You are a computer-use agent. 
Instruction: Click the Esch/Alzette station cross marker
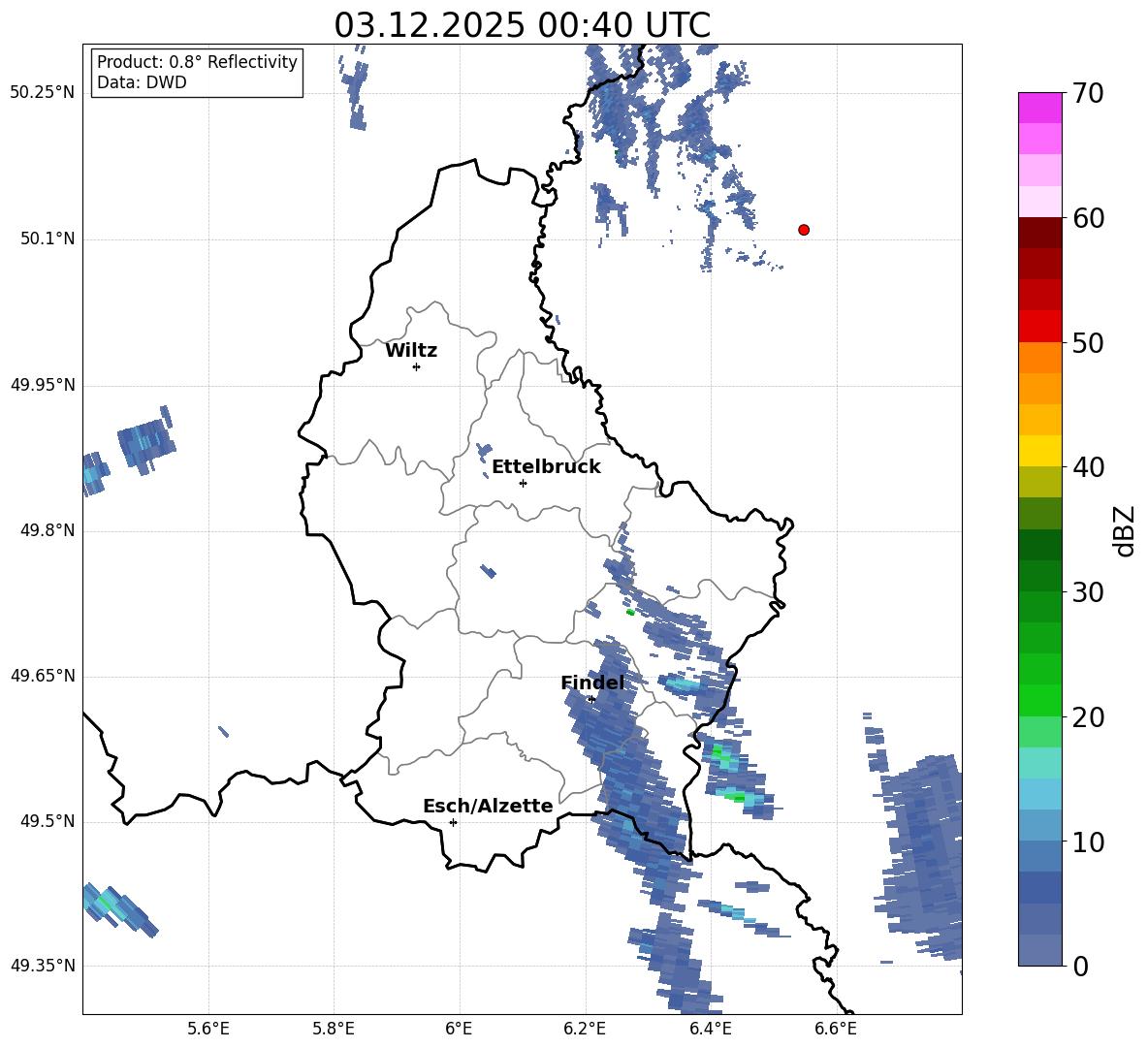[453, 822]
